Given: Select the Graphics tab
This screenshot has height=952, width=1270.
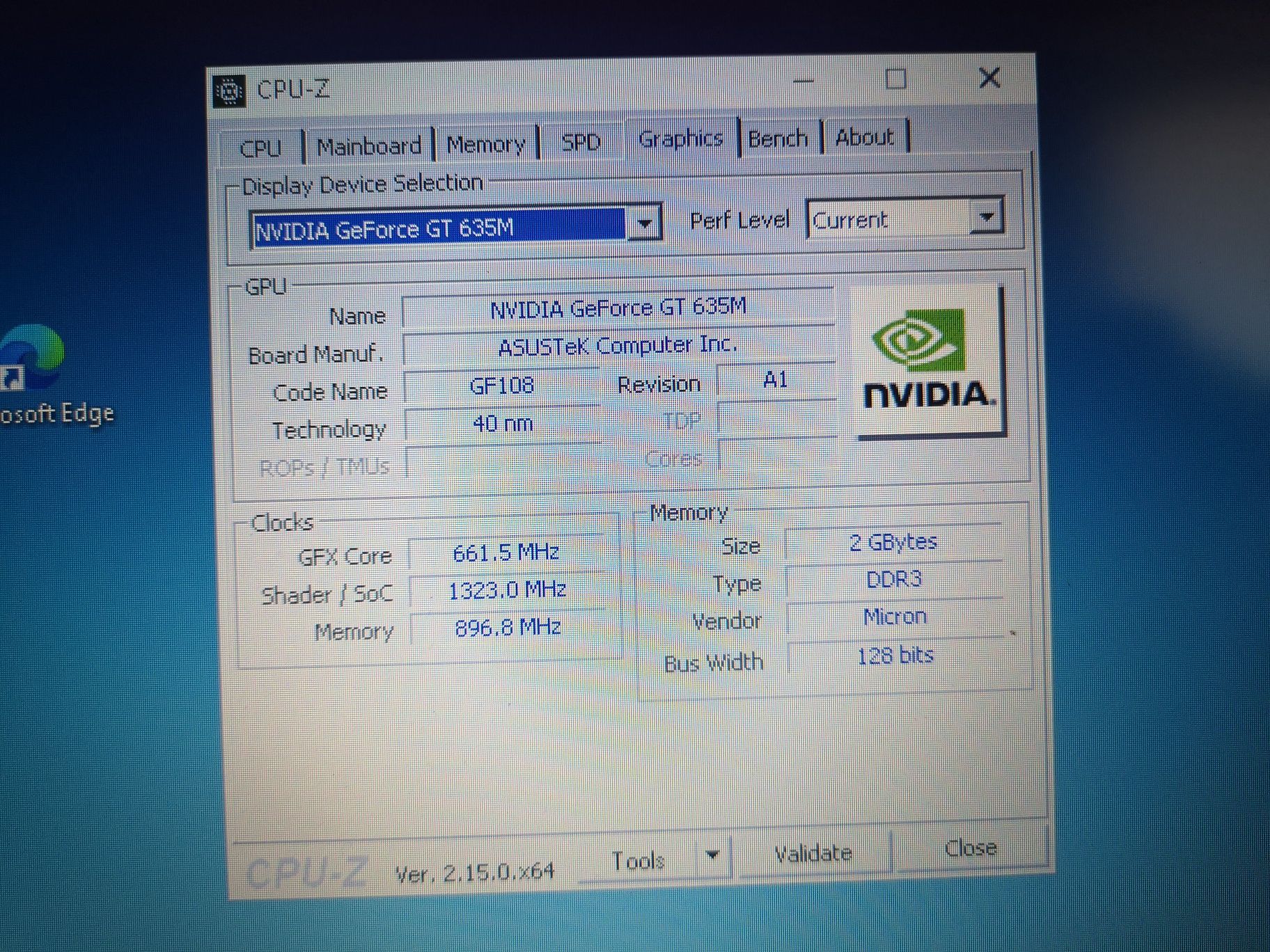Looking at the screenshot, I should [680, 138].
